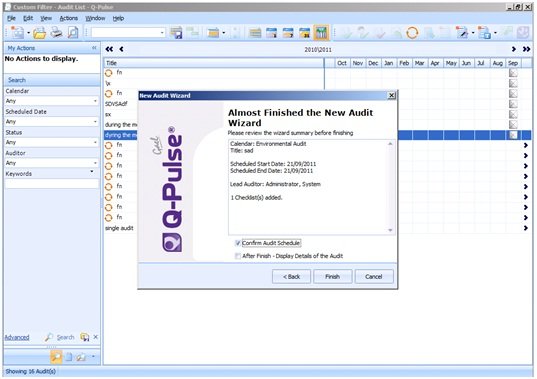Click the 2010\2011 year label
Image resolution: width=537 pixels, height=379 pixels.
318,50
